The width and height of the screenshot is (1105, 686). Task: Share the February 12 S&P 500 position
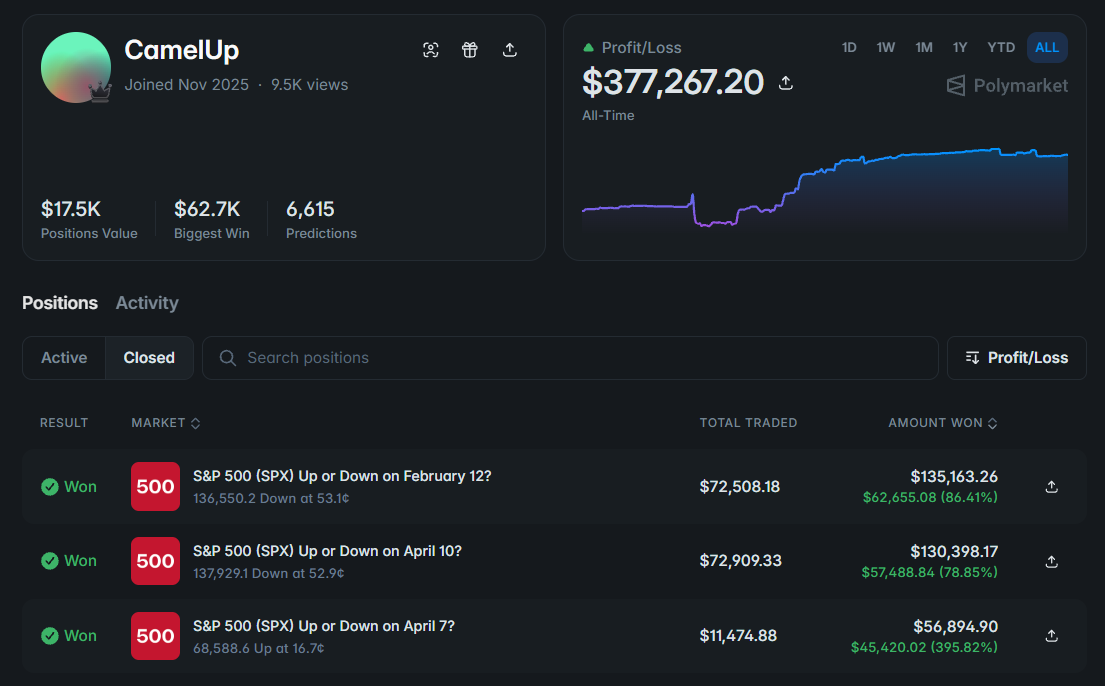(x=1051, y=487)
